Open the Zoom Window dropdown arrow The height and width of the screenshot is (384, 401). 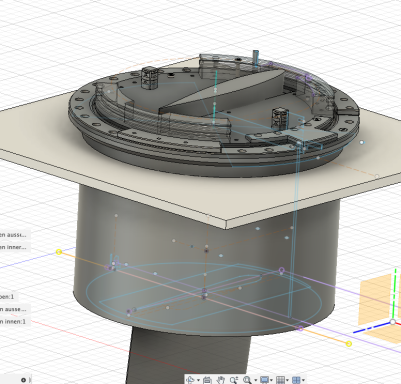255,380
